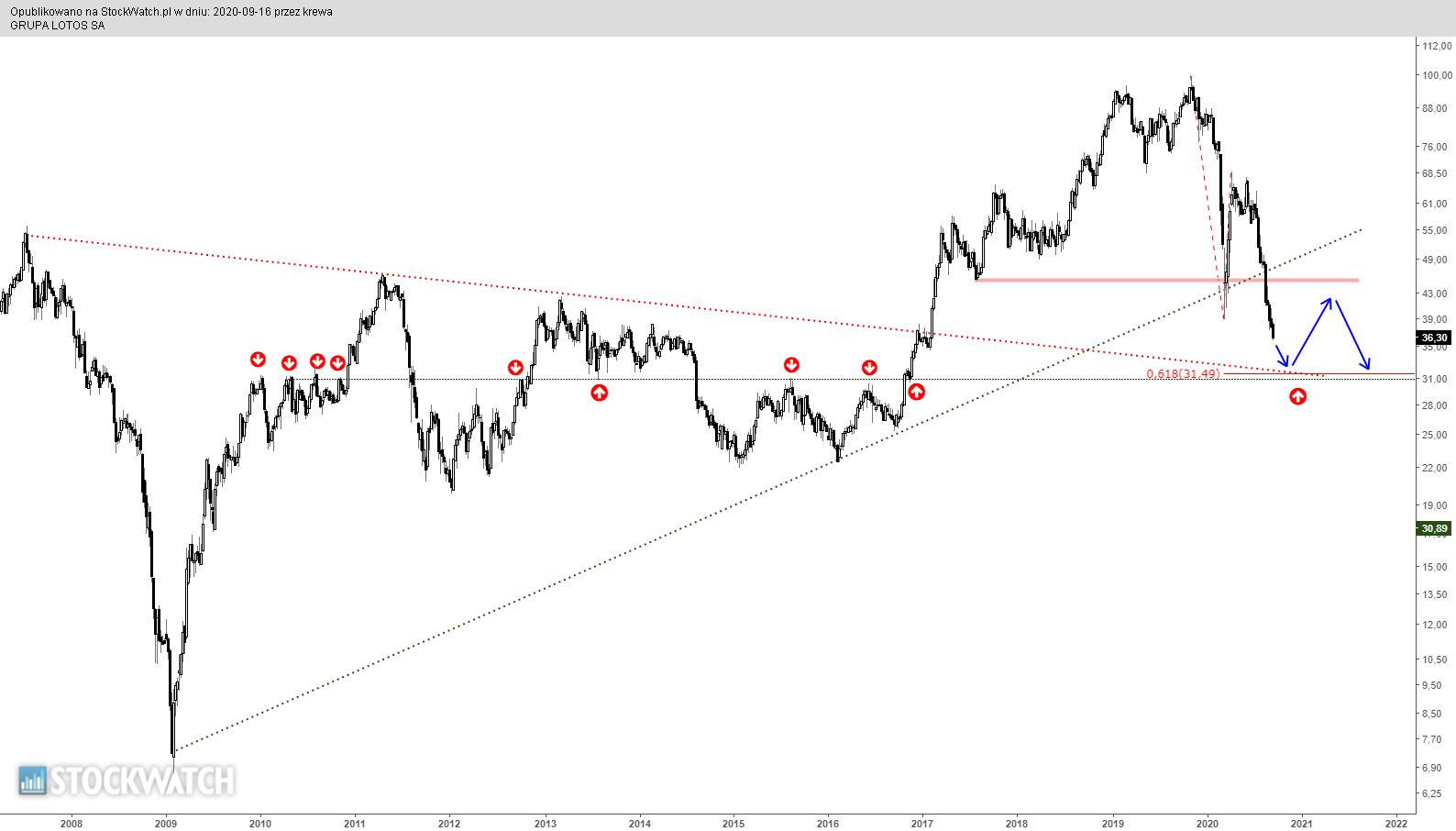Click the 22,00 price axis label

point(1434,468)
